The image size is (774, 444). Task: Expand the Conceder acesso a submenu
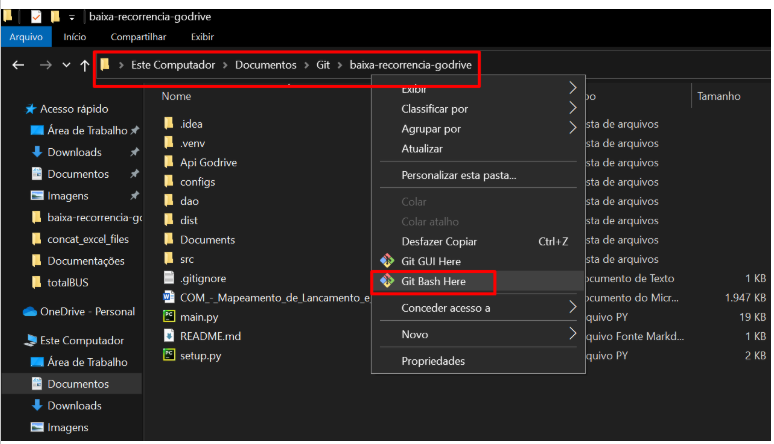(573, 308)
